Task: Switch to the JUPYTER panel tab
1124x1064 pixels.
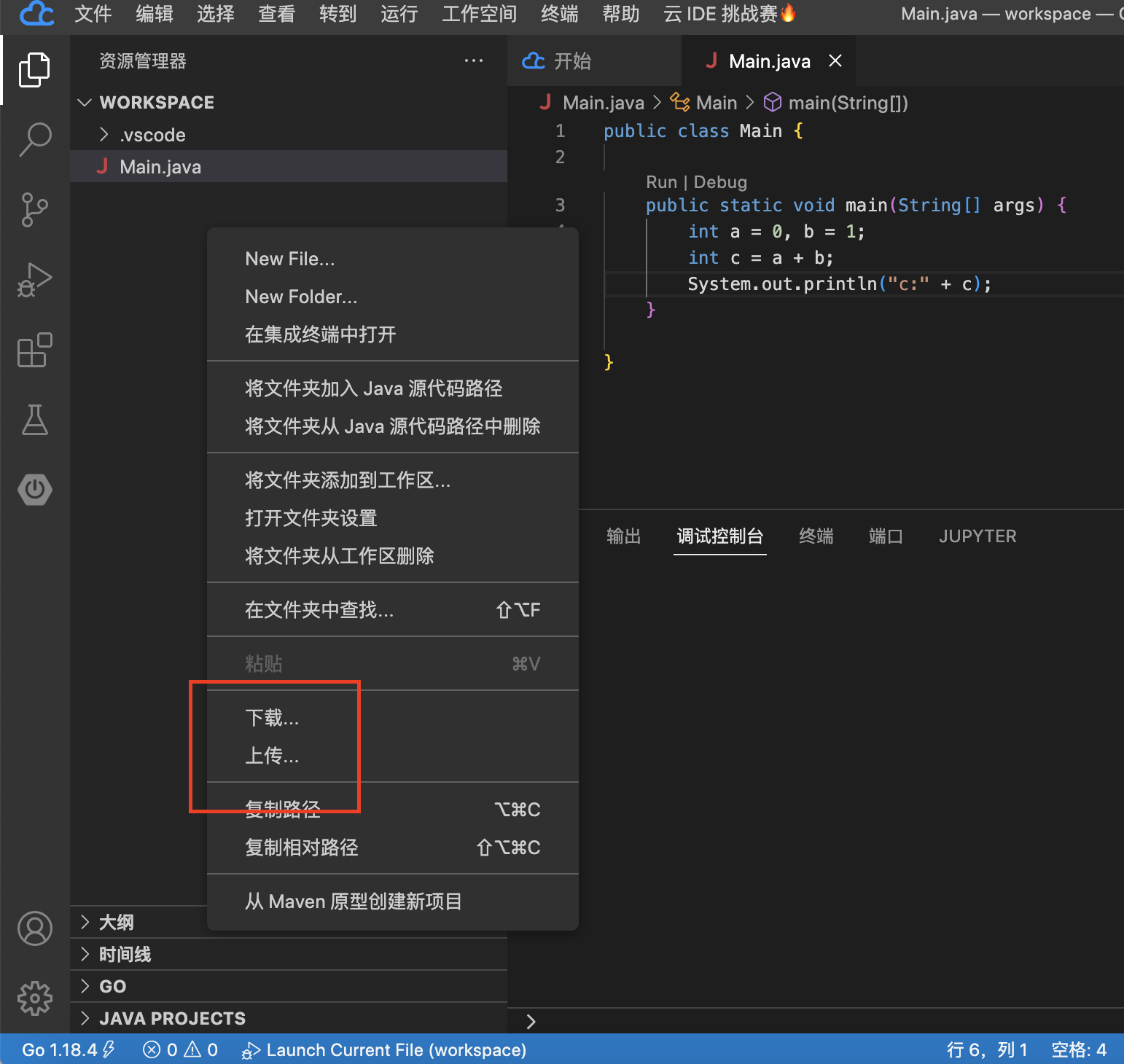Action: (x=977, y=536)
